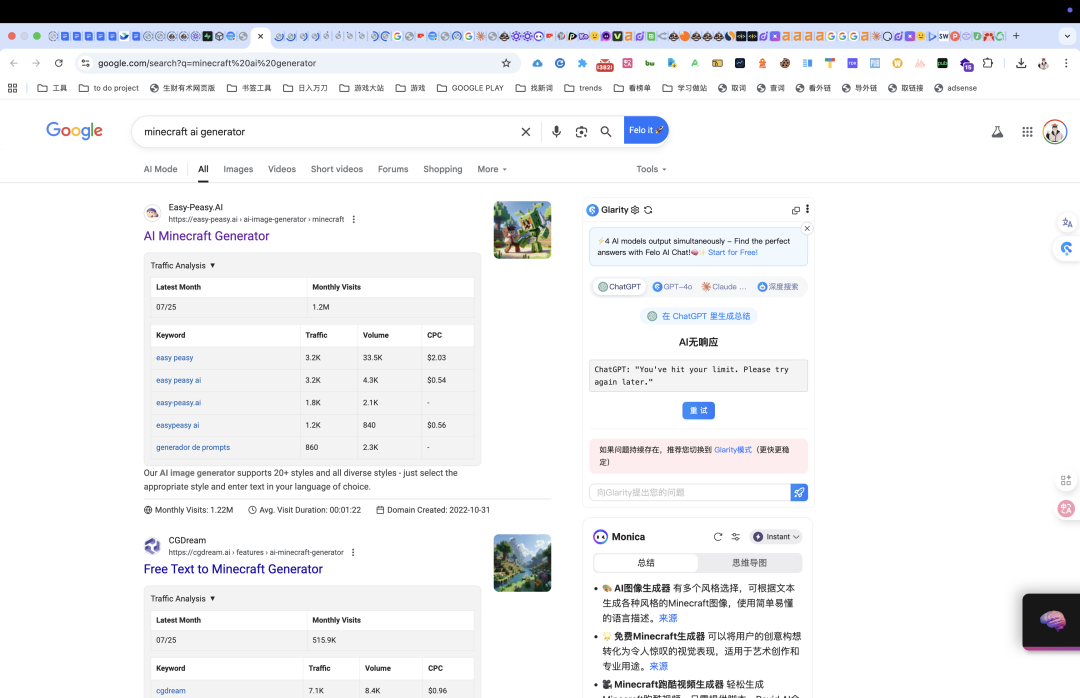1080x698 pixels.
Task: Select the Claude model in Glarity
Action: pyautogui.click(x=724, y=287)
